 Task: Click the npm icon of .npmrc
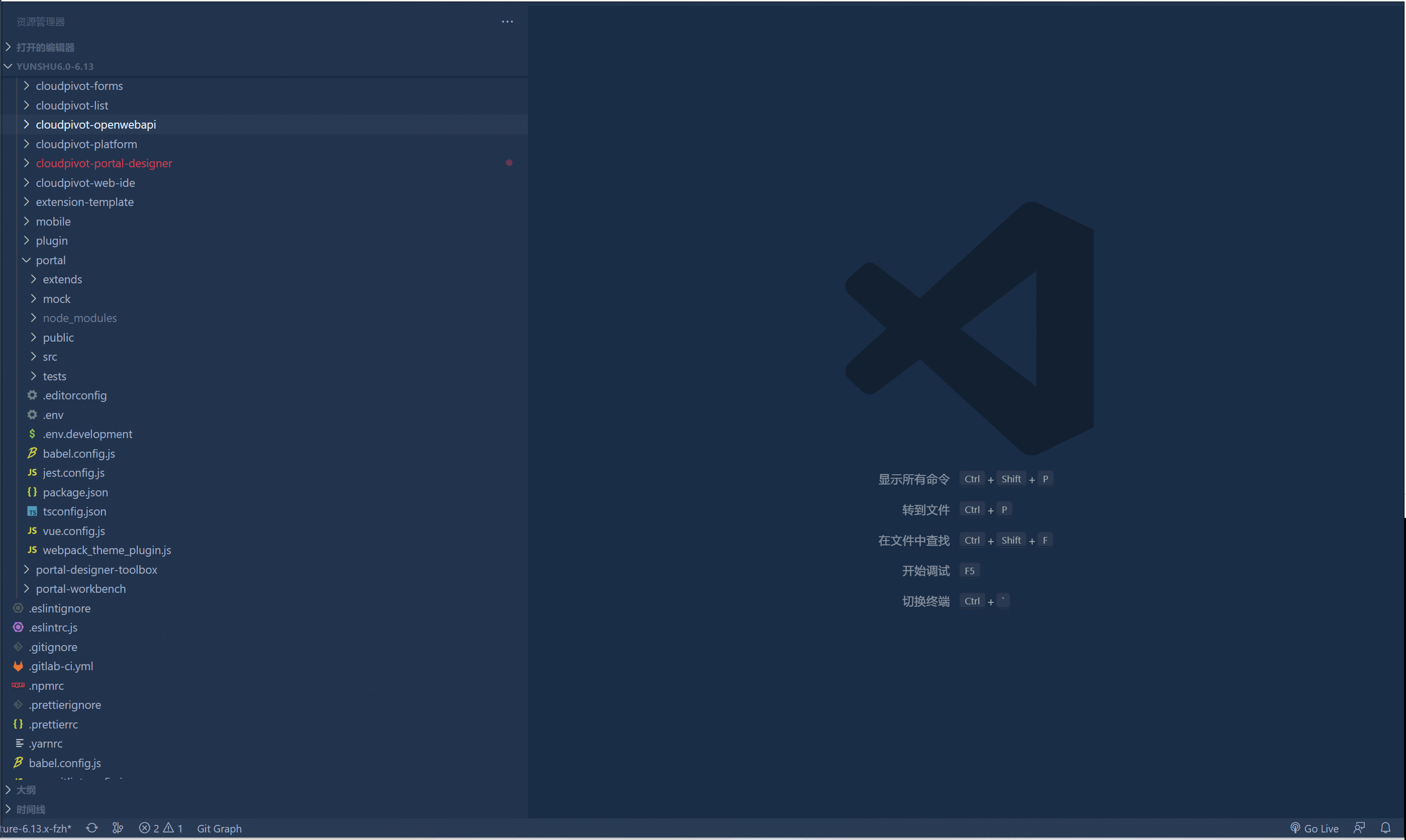(18, 685)
